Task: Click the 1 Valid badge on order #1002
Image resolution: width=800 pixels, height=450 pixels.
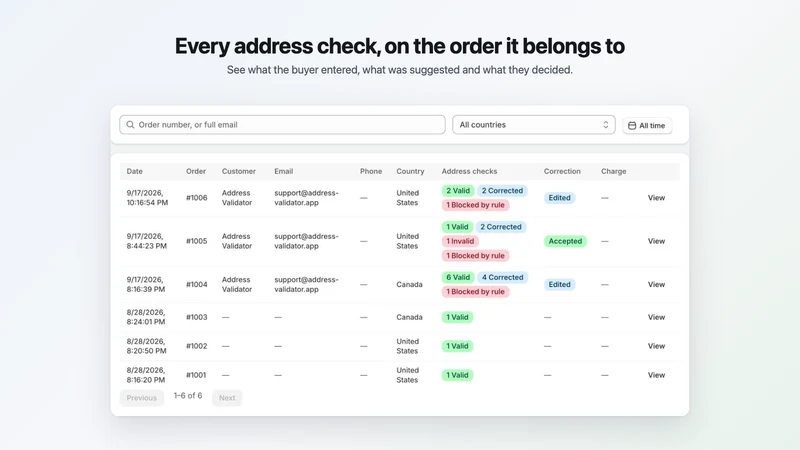Action: (x=457, y=346)
